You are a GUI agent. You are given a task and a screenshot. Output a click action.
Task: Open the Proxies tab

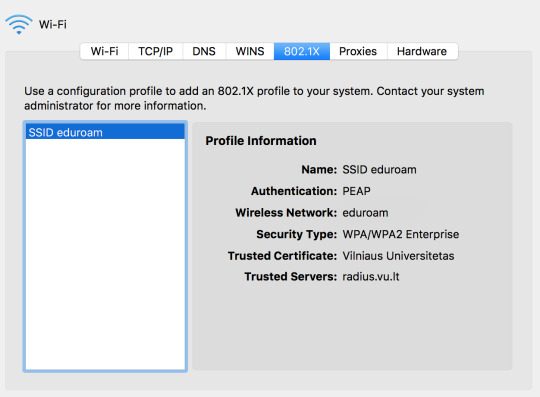coord(358,51)
